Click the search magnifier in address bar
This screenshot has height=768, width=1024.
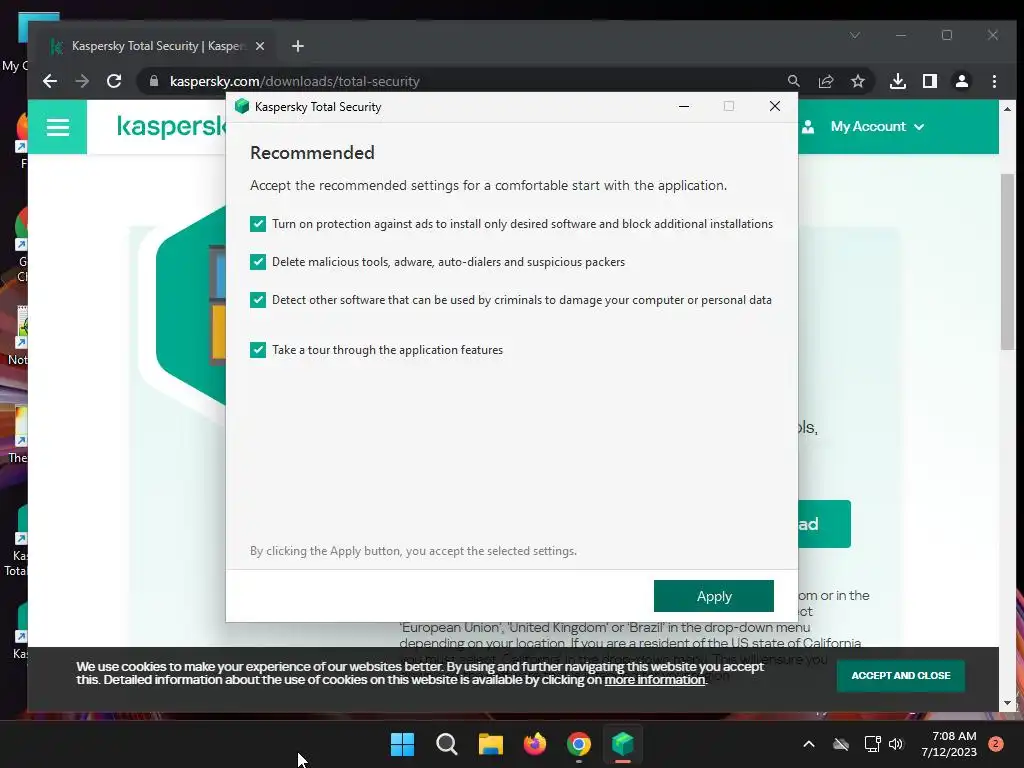(793, 81)
